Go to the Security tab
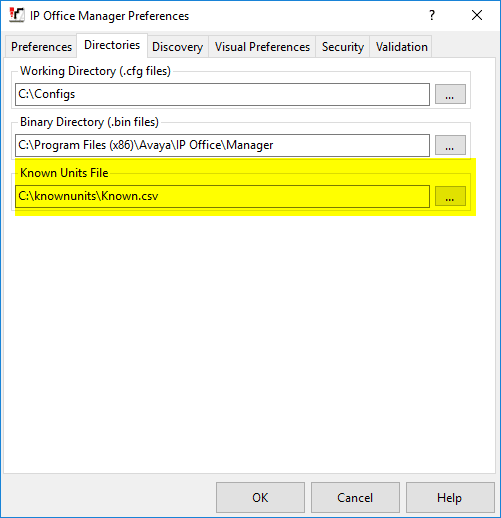The image size is (501, 518). [343, 47]
